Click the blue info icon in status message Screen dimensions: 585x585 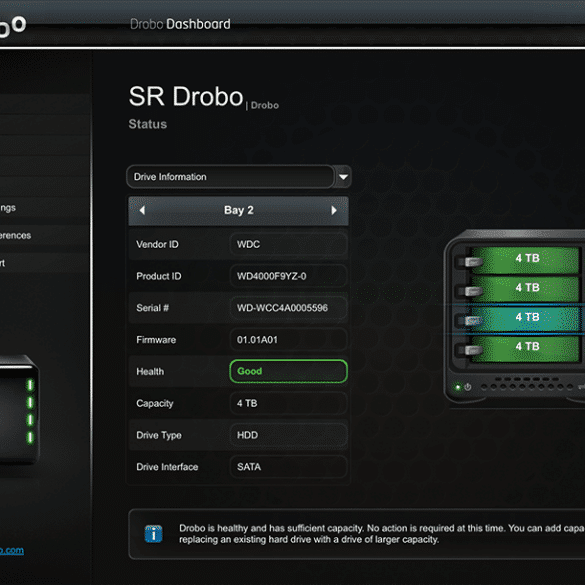(153, 534)
